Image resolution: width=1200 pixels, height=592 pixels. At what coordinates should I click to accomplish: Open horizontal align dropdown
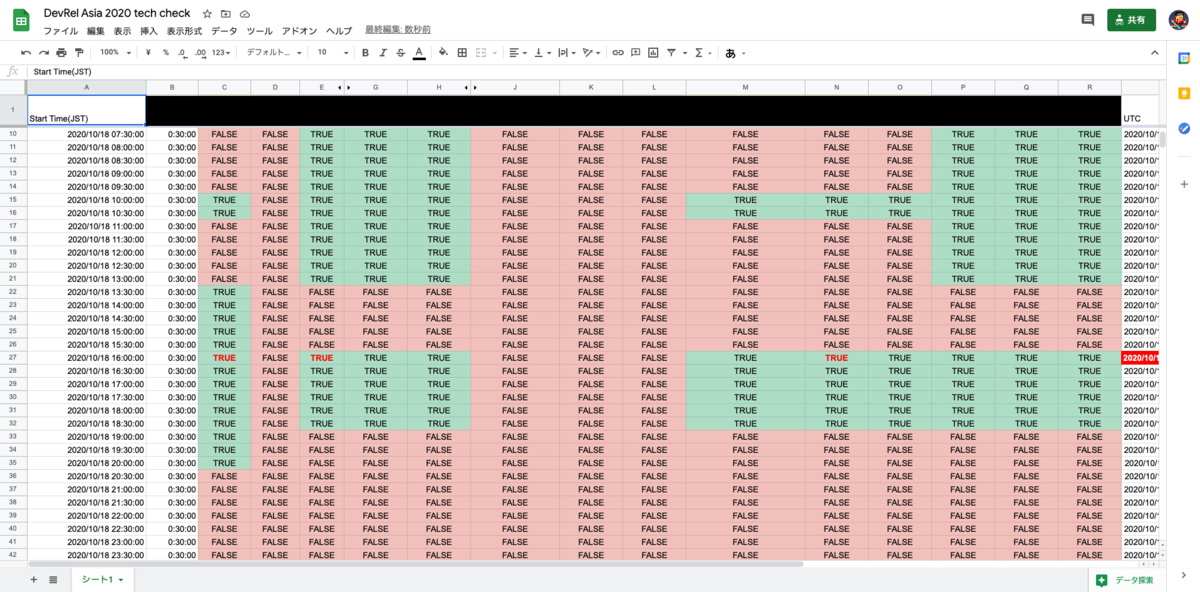pyautogui.click(x=517, y=52)
